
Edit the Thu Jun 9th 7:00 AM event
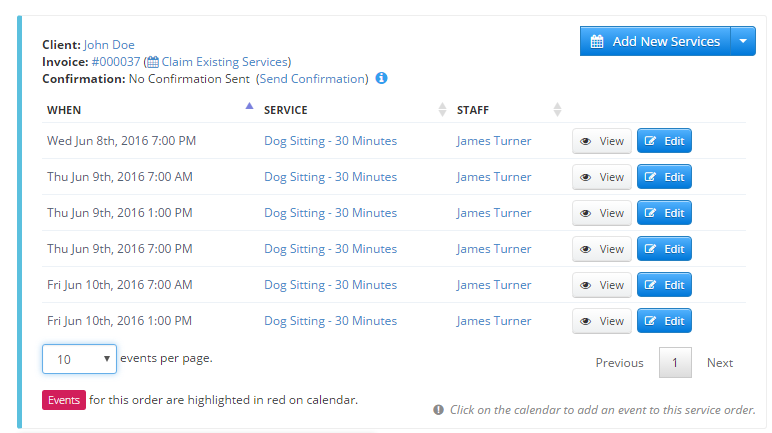coord(664,177)
